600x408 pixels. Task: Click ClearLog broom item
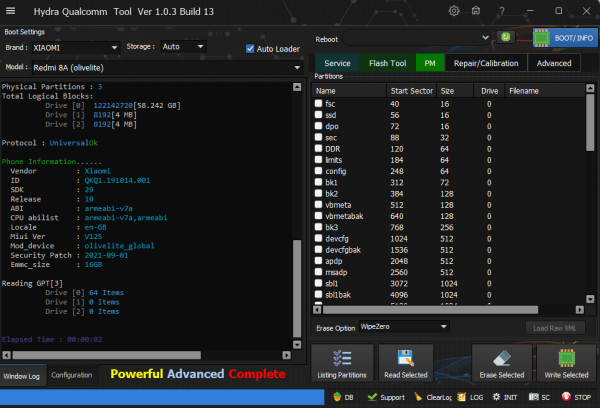[433, 397]
